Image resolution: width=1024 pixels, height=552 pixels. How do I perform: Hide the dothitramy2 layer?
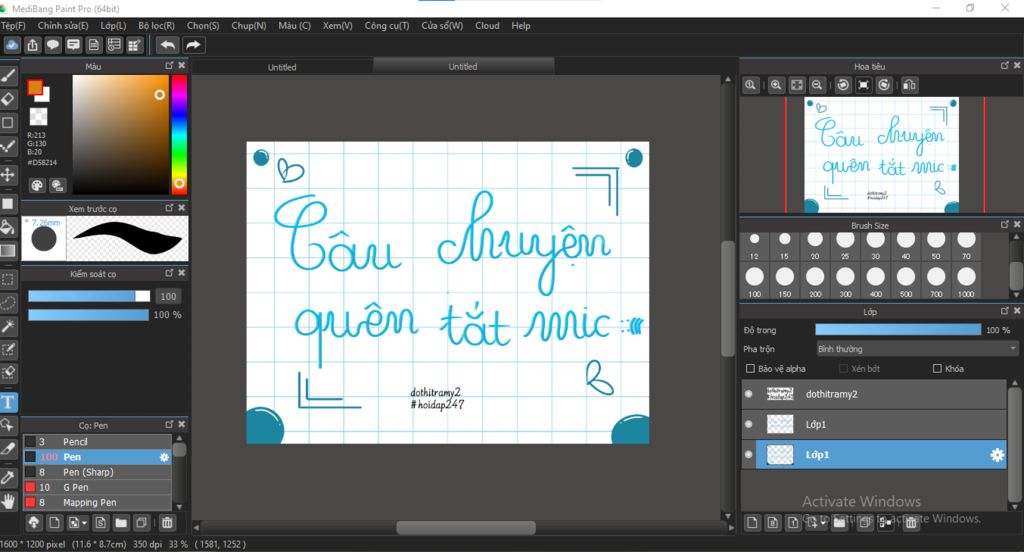pos(749,394)
